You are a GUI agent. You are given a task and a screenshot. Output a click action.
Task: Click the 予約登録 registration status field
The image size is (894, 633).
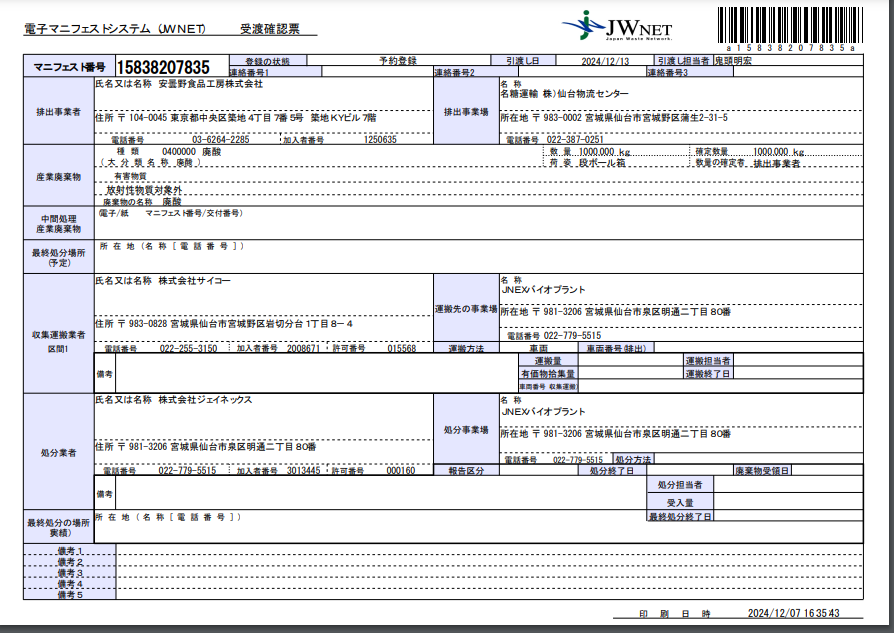coord(397,61)
